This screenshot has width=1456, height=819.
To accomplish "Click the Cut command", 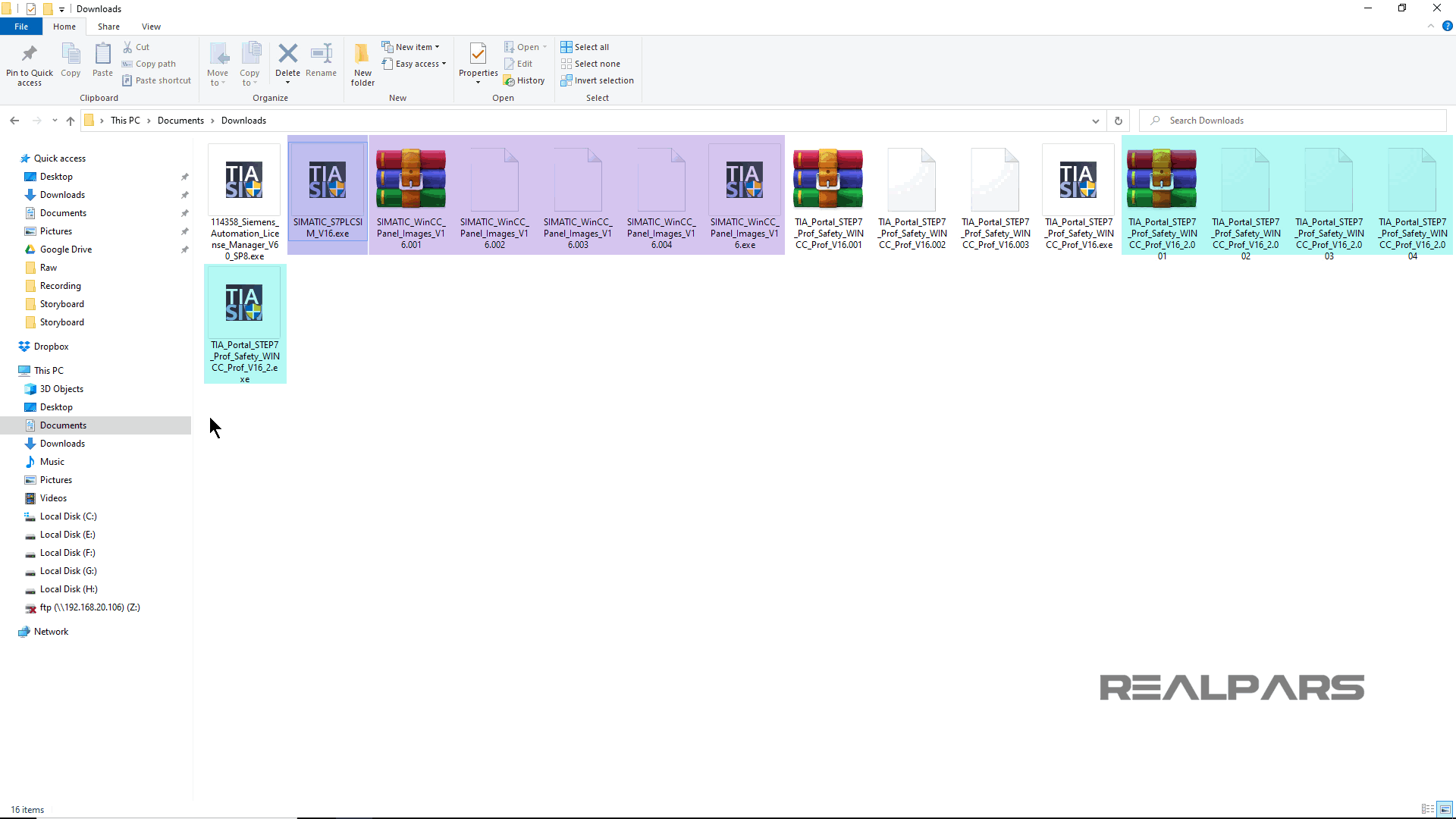I will pos(136,47).
